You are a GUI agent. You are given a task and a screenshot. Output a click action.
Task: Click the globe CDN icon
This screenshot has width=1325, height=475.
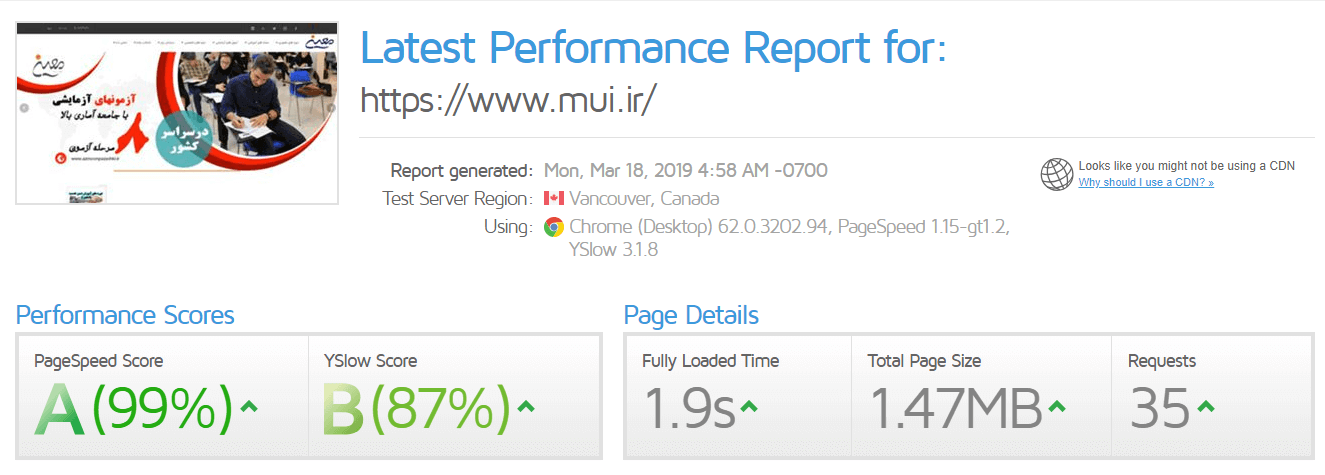1056,174
